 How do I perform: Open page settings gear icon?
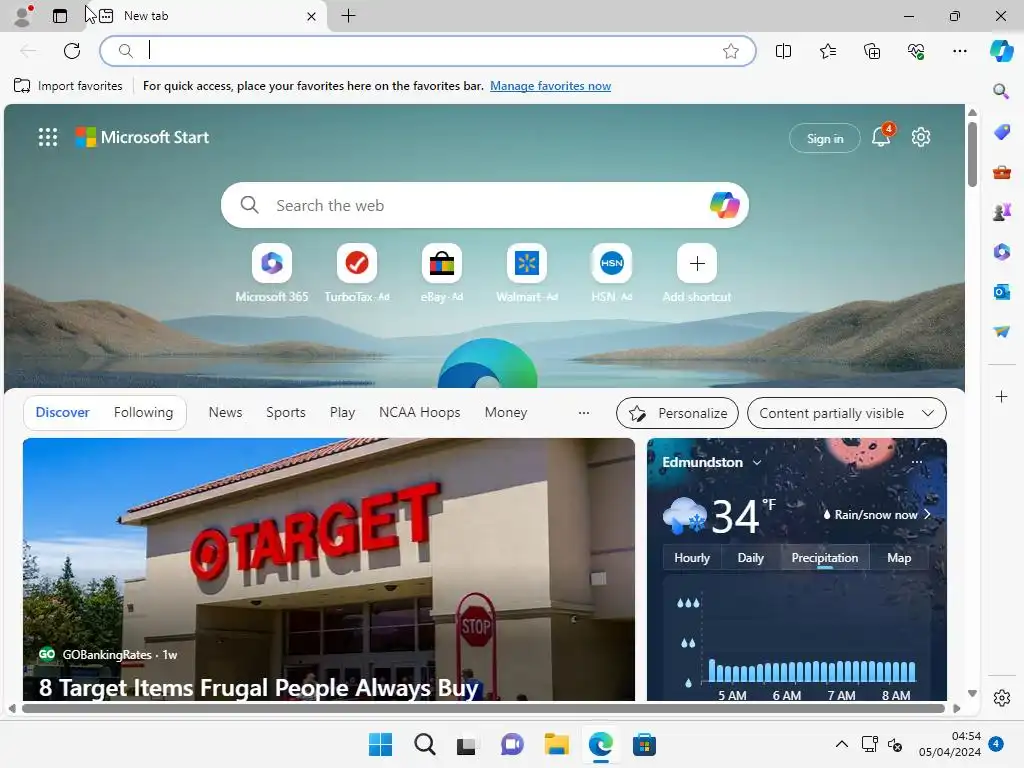[x=921, y=137]
